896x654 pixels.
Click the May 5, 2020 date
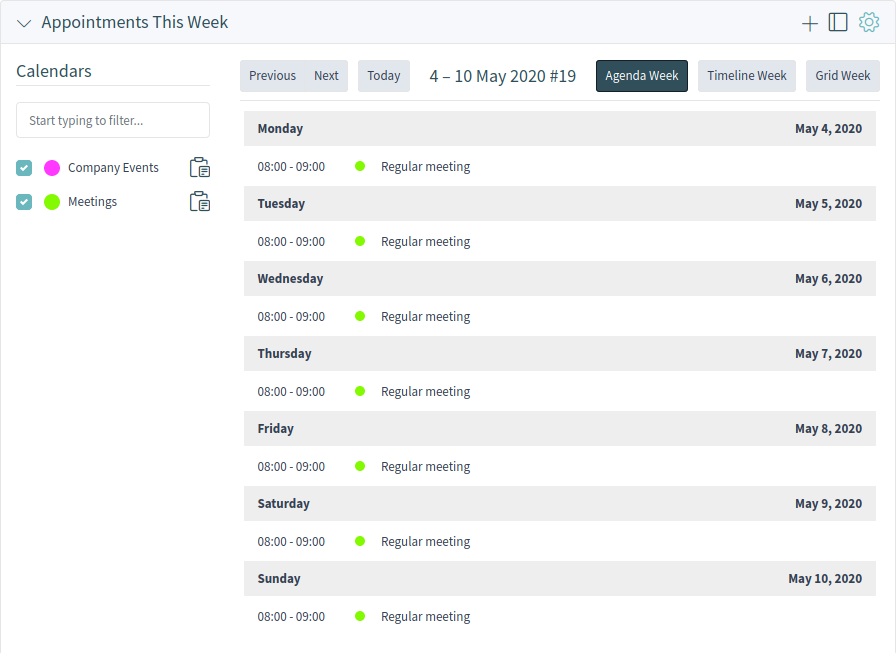(x=829, y=204)
